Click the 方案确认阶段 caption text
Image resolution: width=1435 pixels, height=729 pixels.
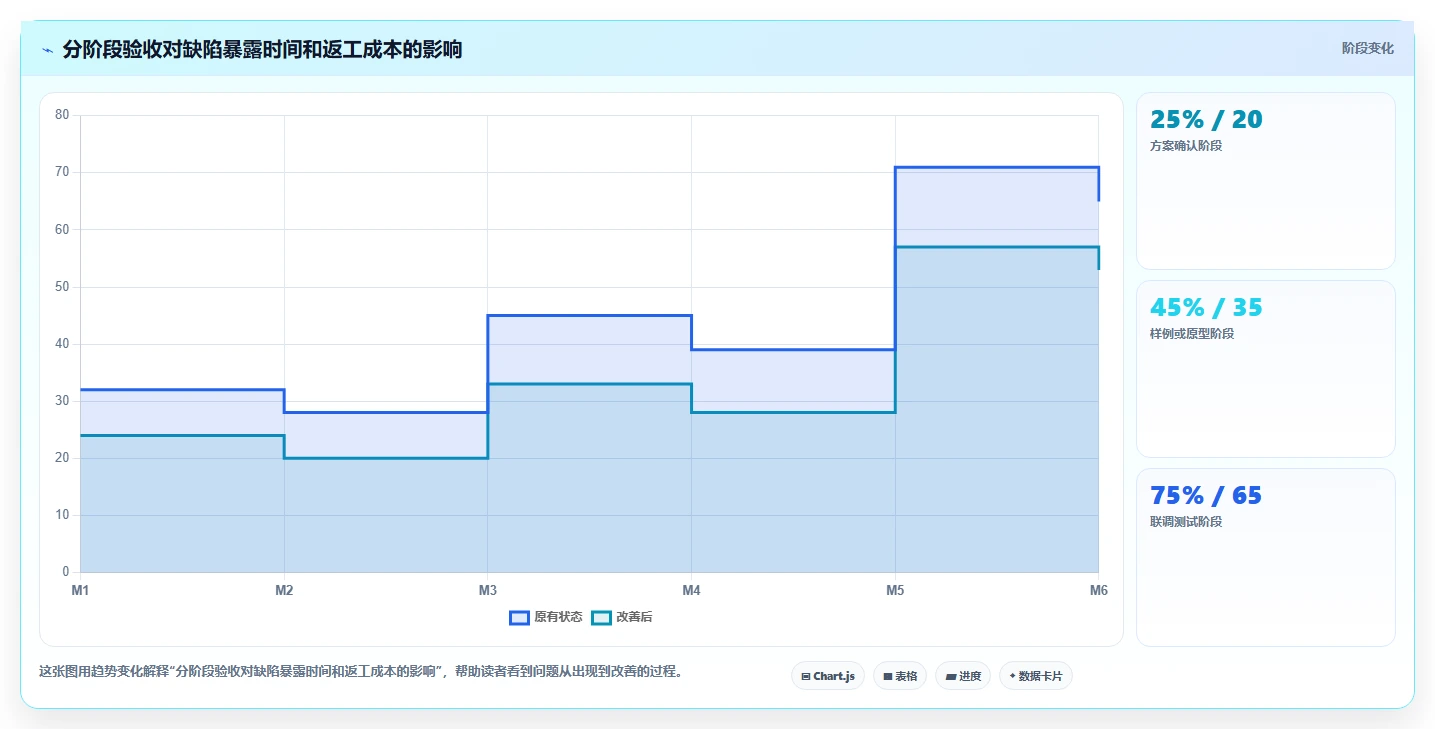point(1186,146)
